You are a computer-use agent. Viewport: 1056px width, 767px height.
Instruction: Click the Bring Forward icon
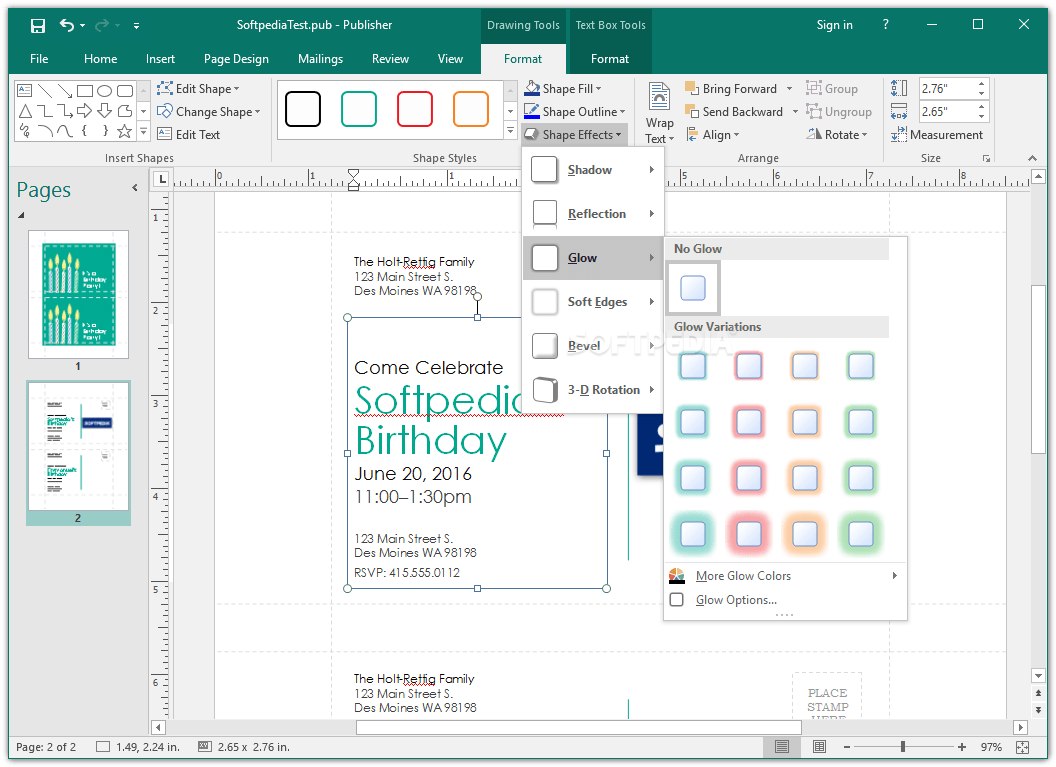692,89
